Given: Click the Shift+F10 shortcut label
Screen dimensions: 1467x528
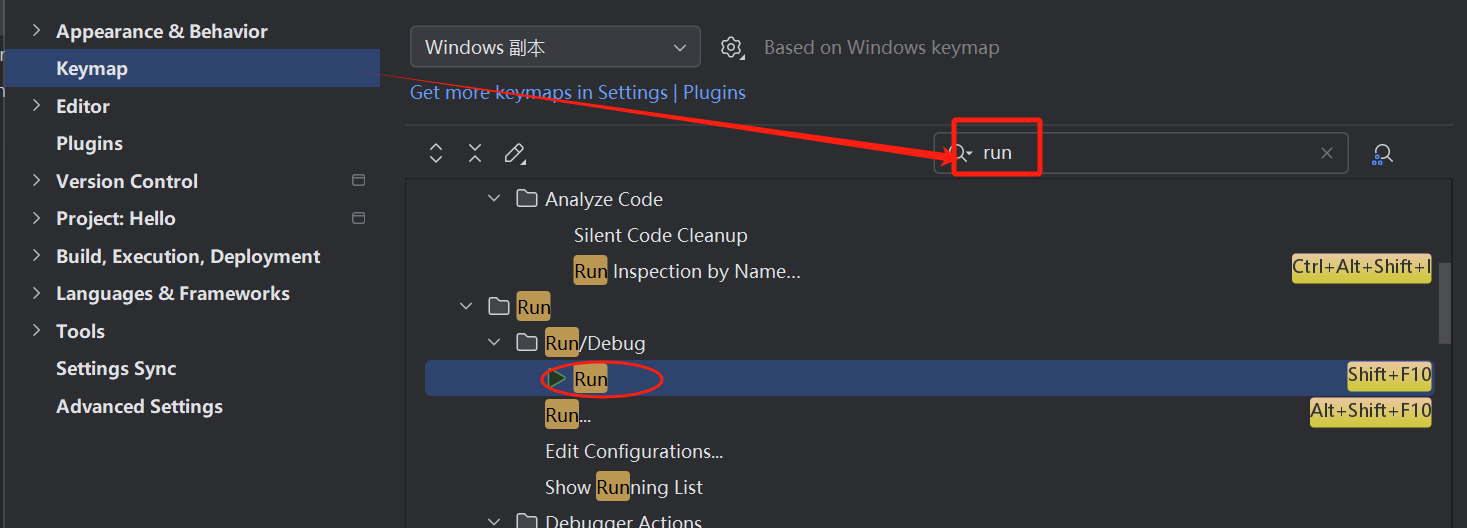Looking at the screenshot, I should click(1389, 375).
